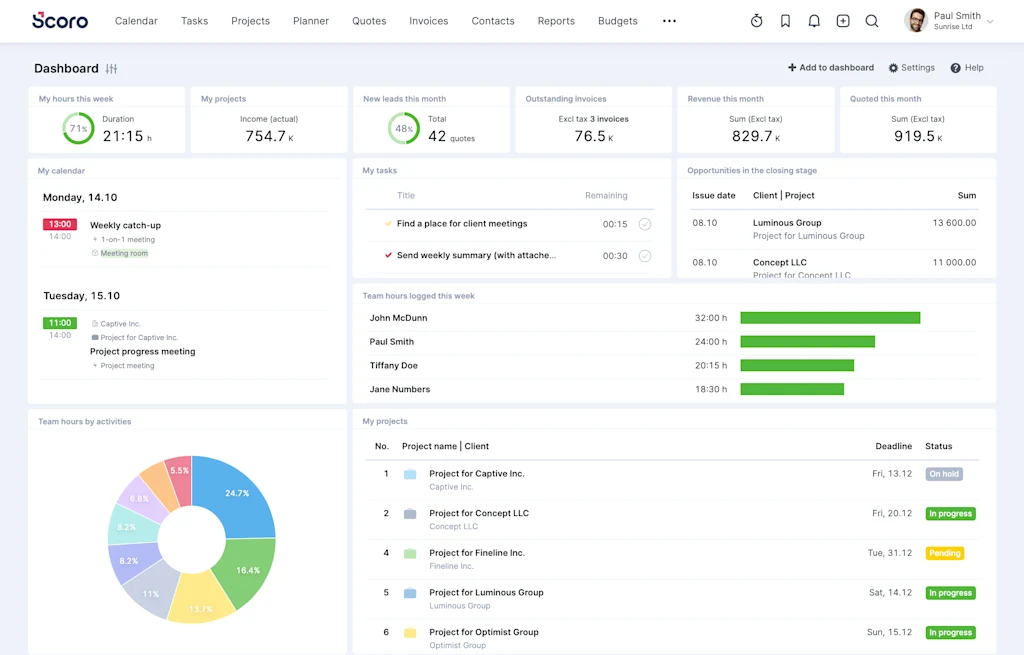Go to the Planner tab

click(x=310, y=21)
